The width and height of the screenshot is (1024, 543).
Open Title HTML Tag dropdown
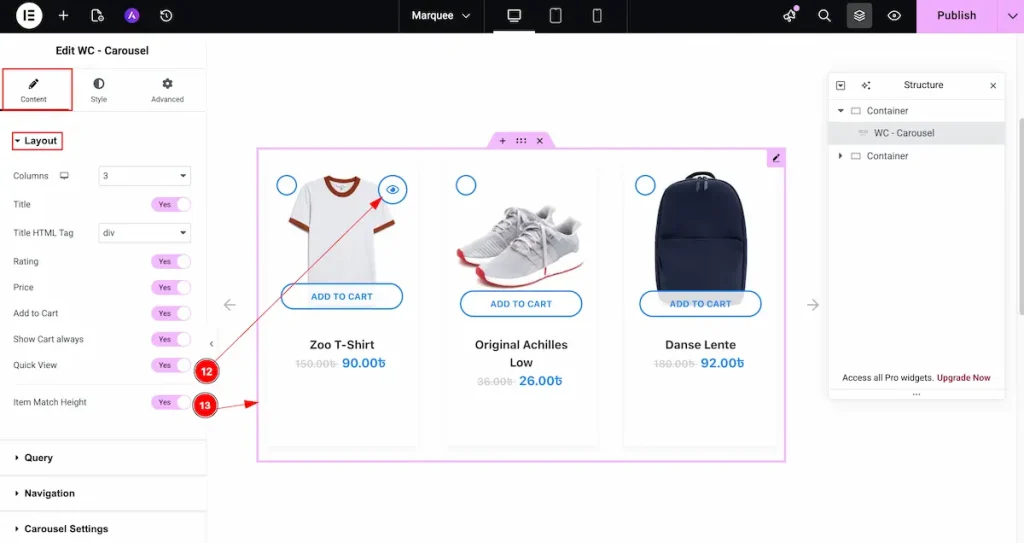tap(144, 233)
